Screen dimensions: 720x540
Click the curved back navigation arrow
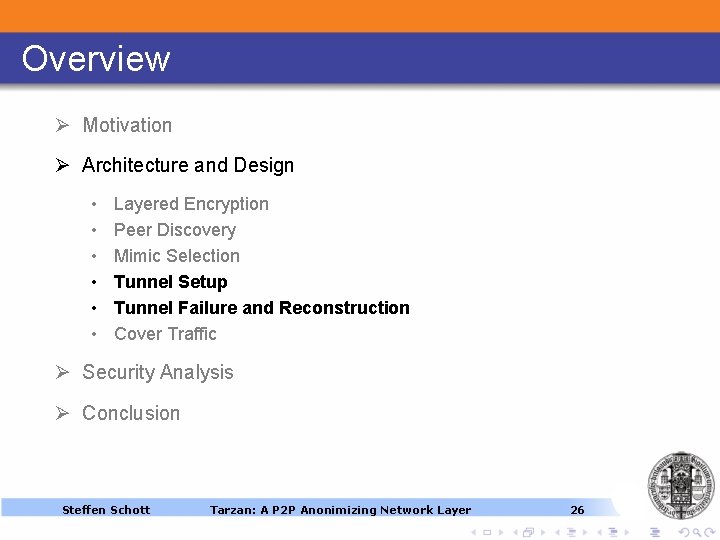click(x=684, y=532)
